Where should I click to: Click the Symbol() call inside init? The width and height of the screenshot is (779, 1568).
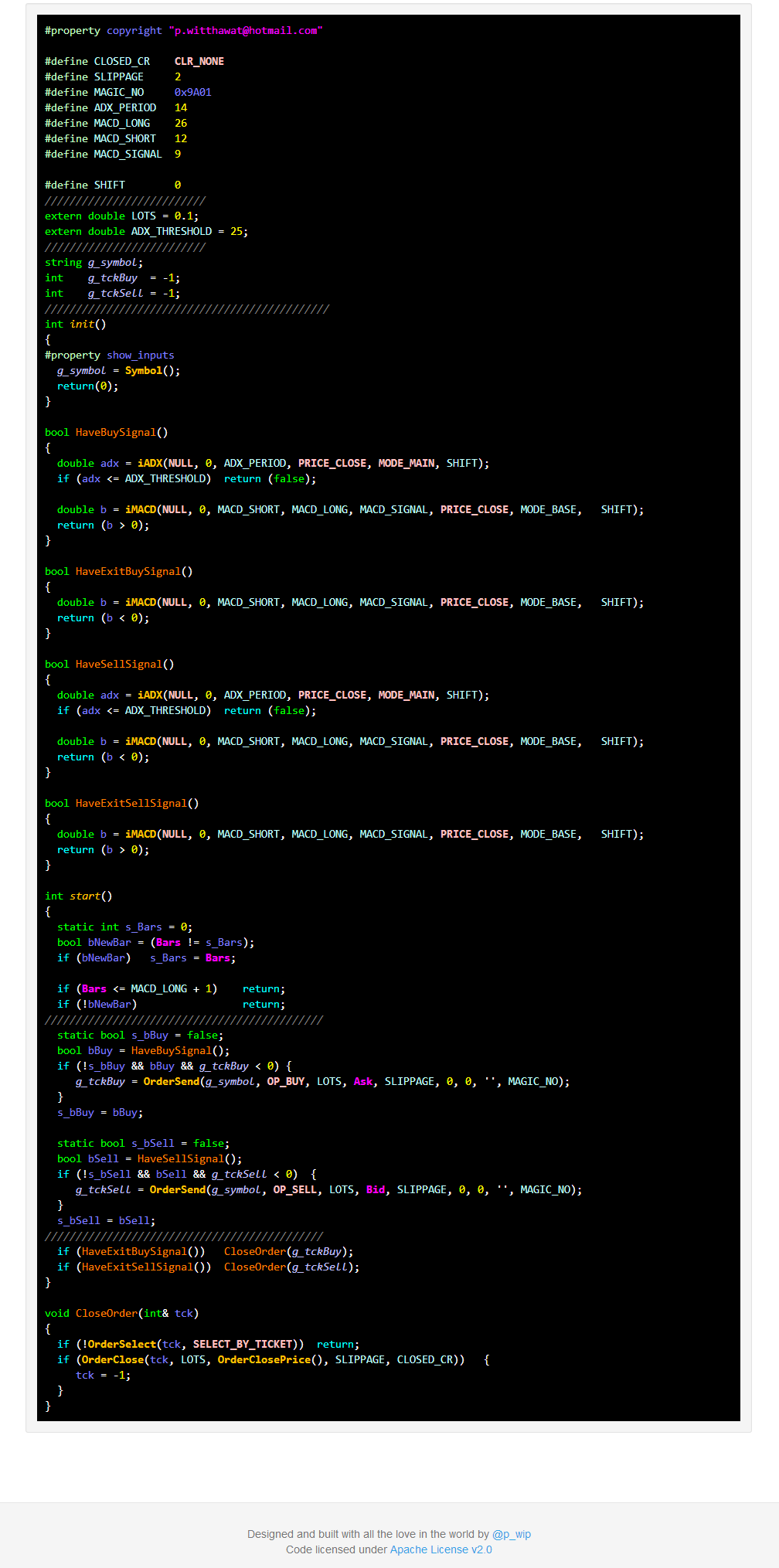(x=151, y=371)
